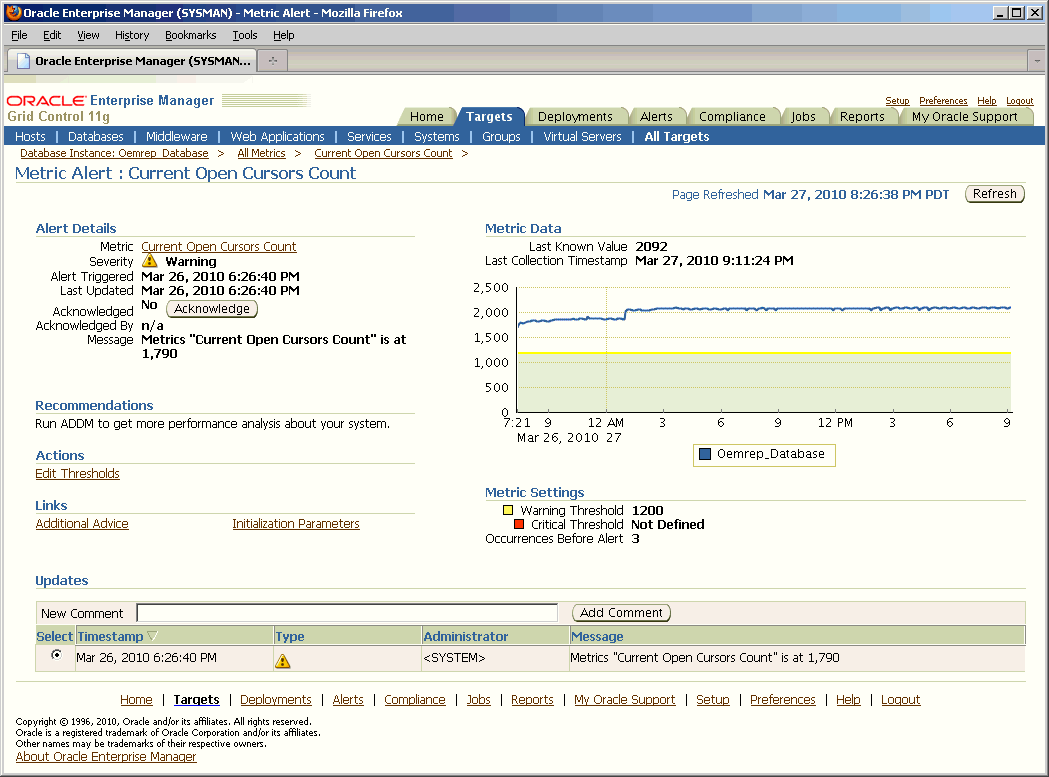Select the Mar 26 update row radio button

56,655
